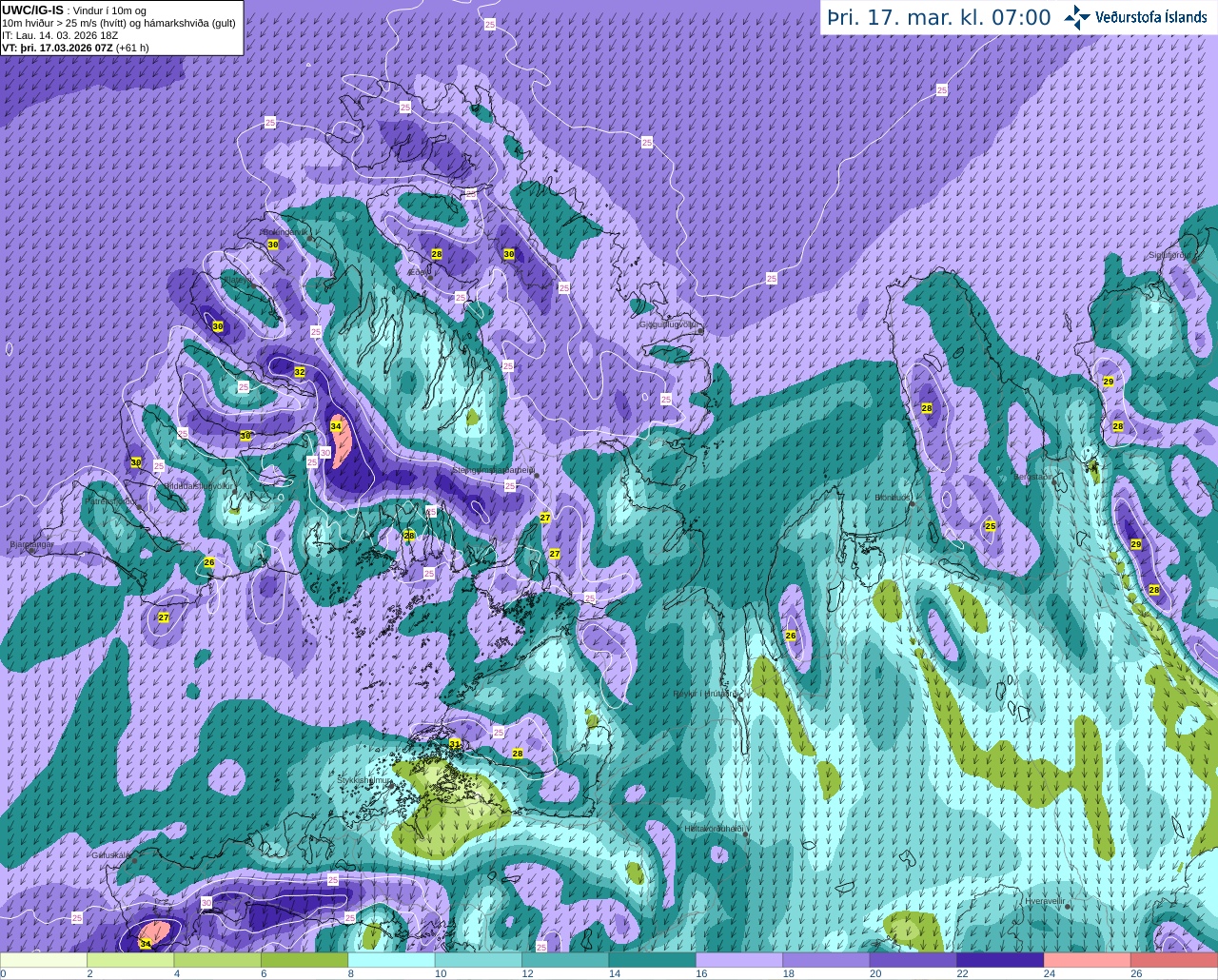1218x980 pixels.
Task: Click the Æðey station label
Action: [x=419, y=272]
